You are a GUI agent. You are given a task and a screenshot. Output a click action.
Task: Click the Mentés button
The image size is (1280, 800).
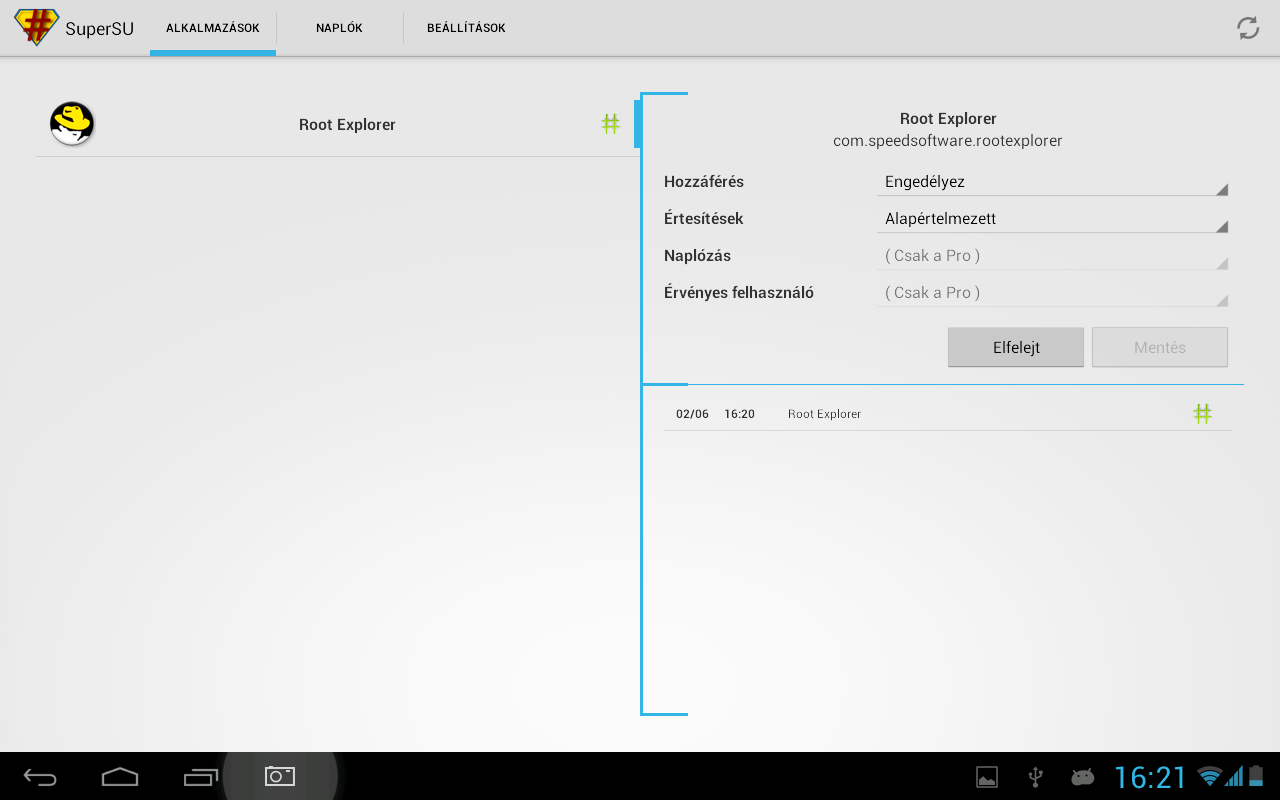[x=1160, y=347]
